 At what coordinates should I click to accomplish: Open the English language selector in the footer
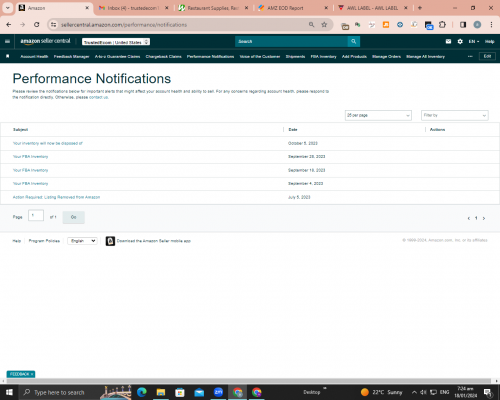pyautogui.click(x=82, y=241)
